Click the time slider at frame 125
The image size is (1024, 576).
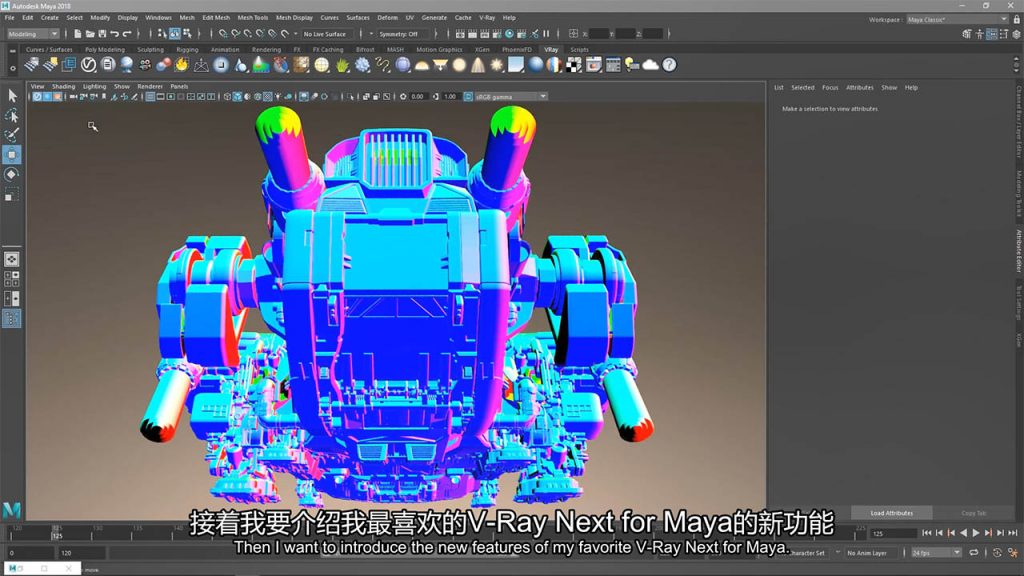click(57, 532)
